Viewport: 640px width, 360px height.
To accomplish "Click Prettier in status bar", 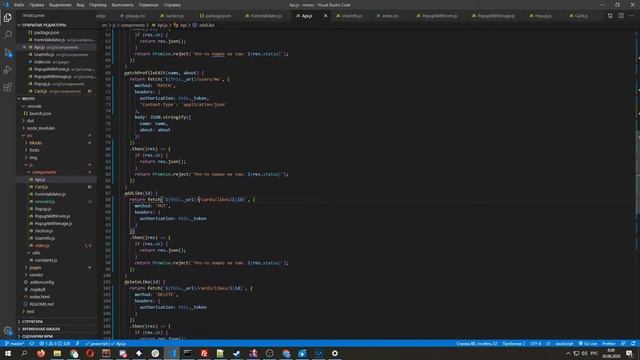I will pyautogui.click(x=609, y=344).
